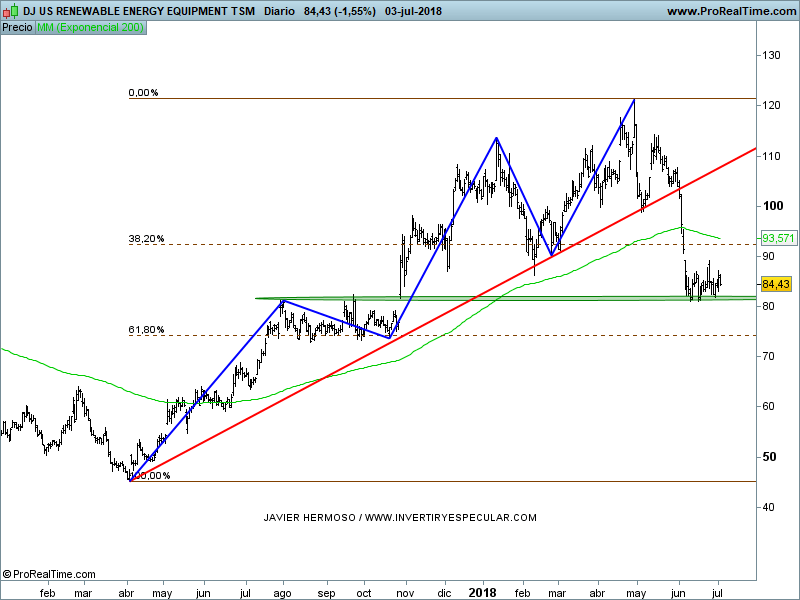
Task: Open the www.ProRealTime.com link
Action: tap(729, 11)
